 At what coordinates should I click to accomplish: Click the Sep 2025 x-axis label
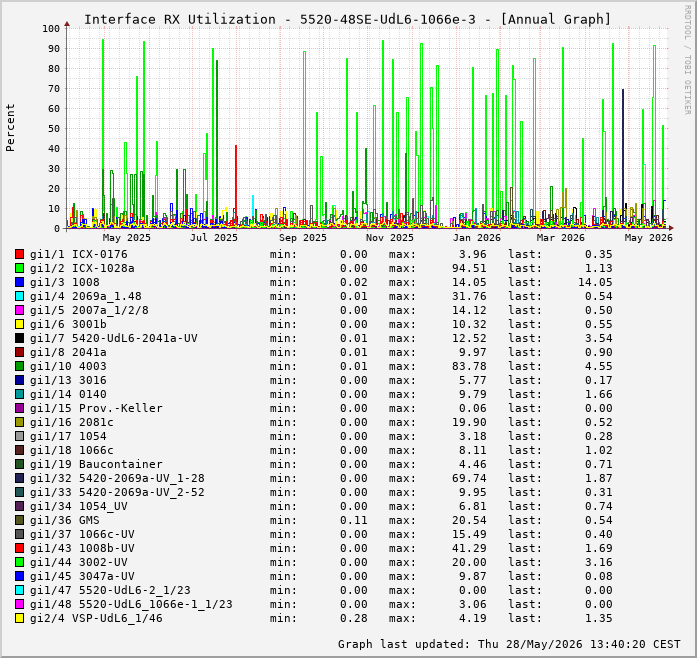(303, 237)
